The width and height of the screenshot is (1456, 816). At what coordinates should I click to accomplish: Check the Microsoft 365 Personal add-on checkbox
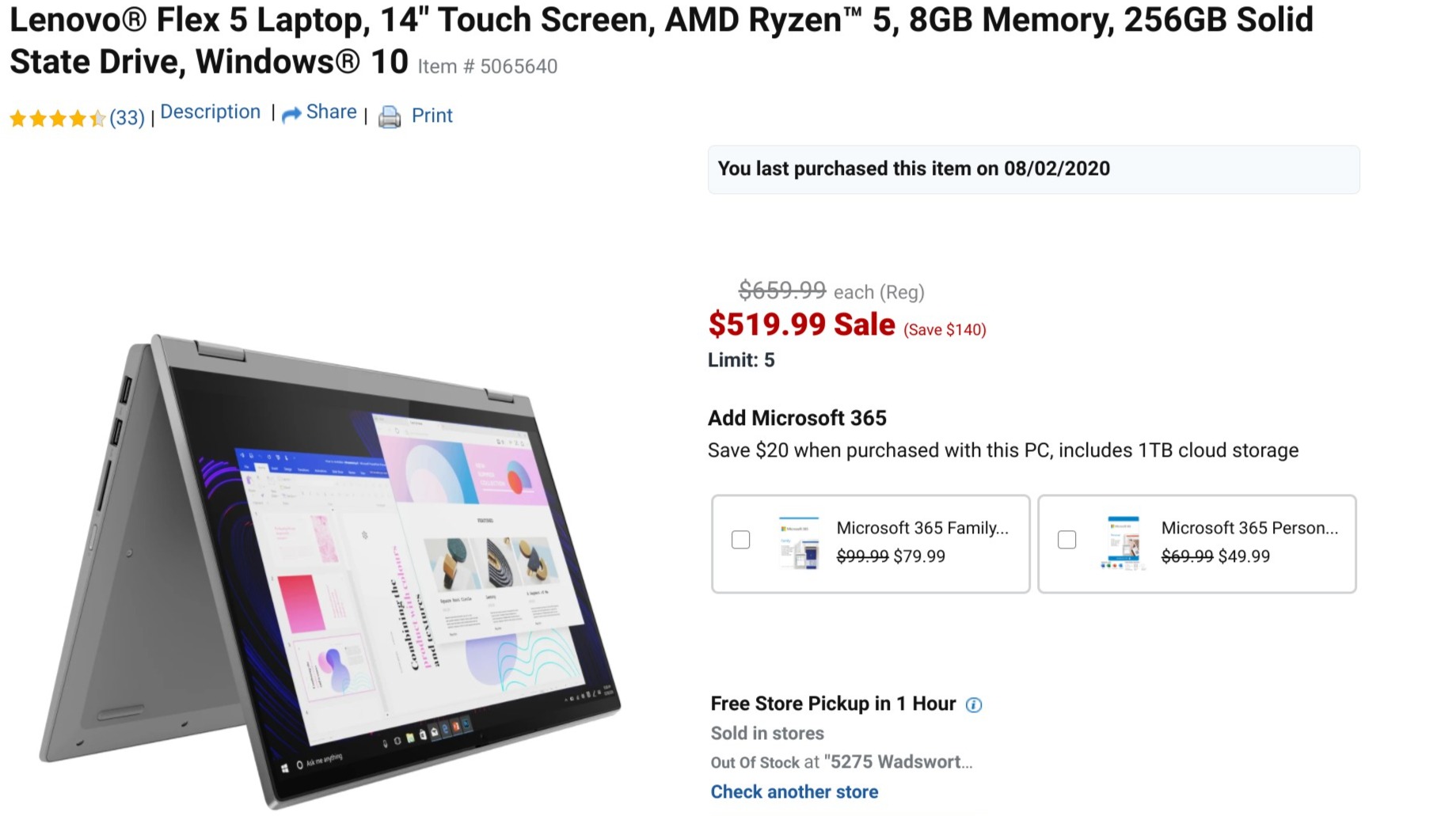[1066, 539]
